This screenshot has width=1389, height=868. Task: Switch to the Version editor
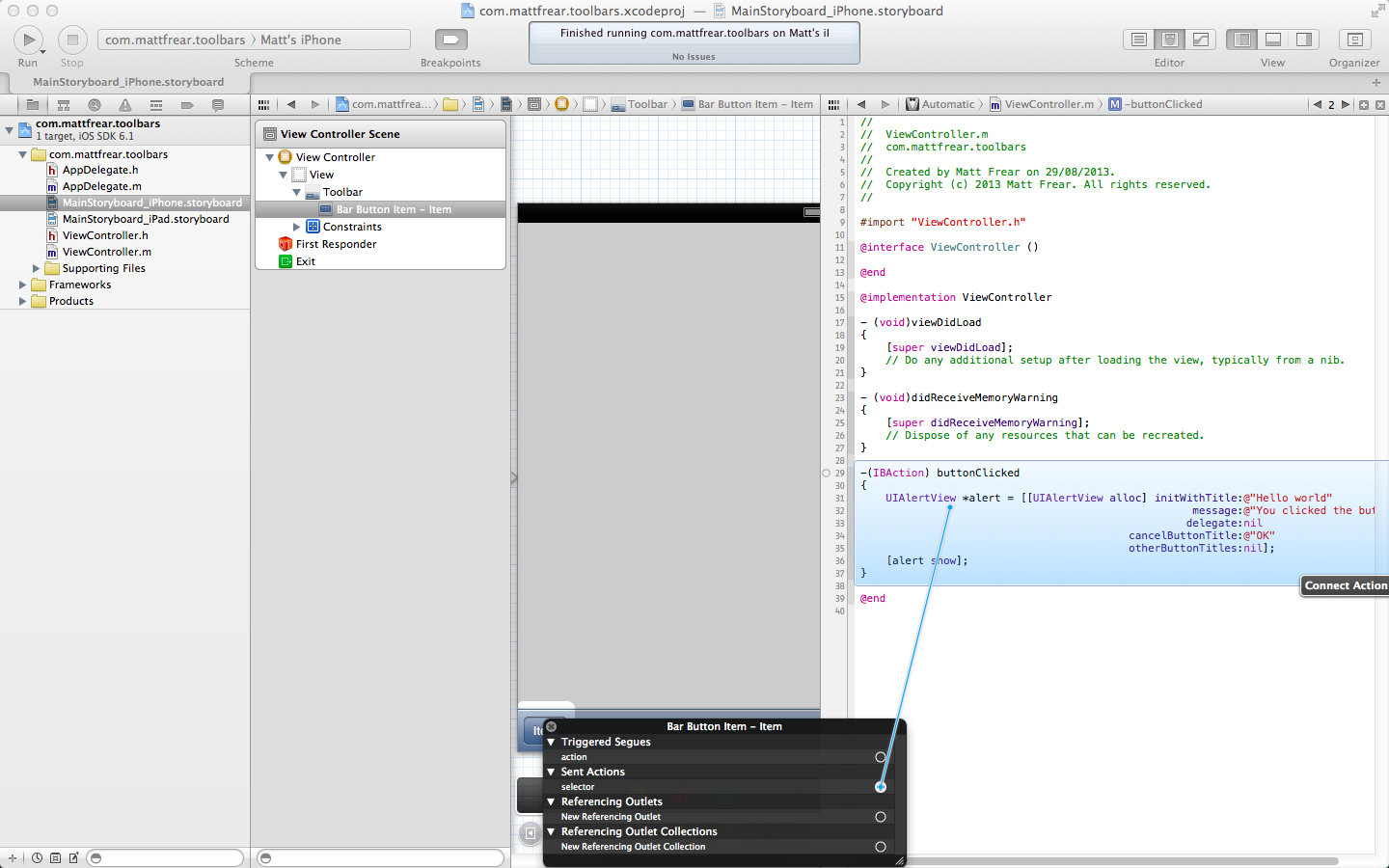pos(1201,40)
